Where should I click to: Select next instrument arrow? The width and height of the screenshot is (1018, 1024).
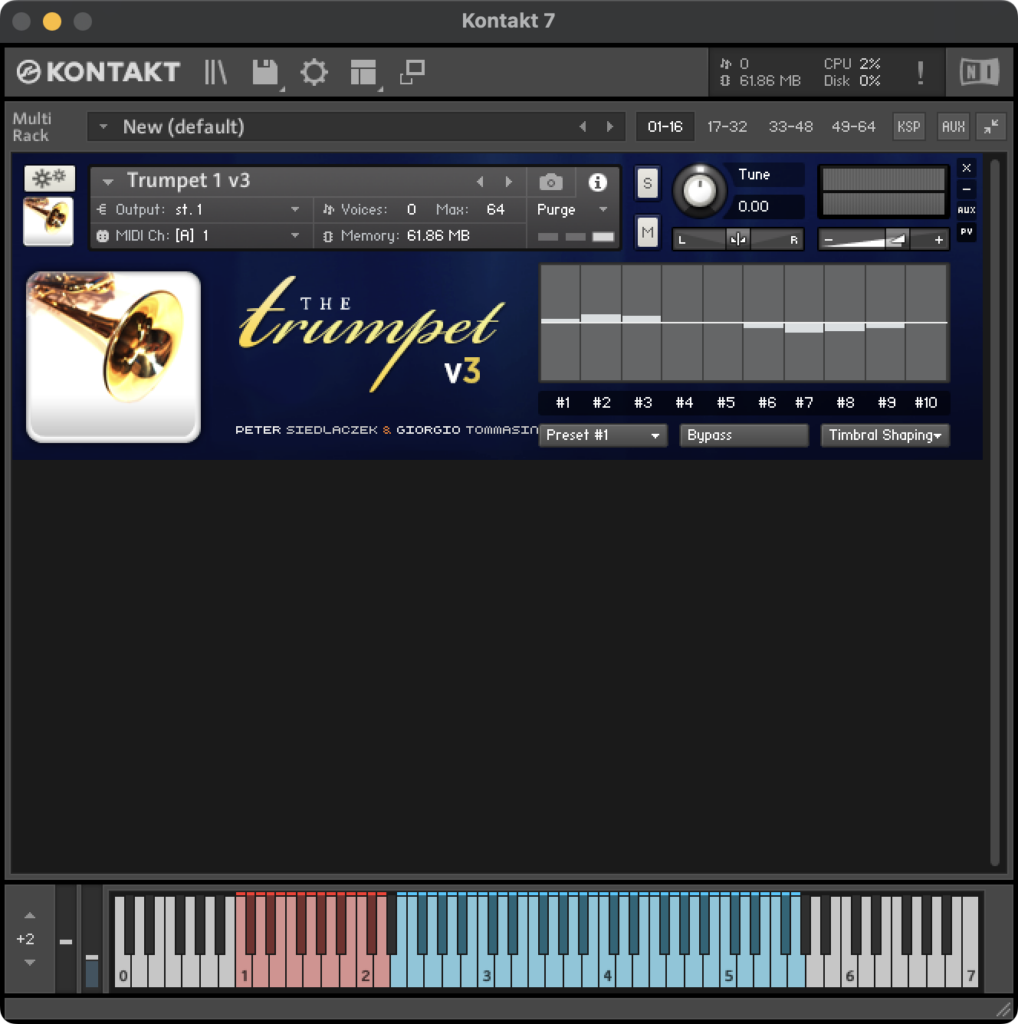tap(509, 182)
